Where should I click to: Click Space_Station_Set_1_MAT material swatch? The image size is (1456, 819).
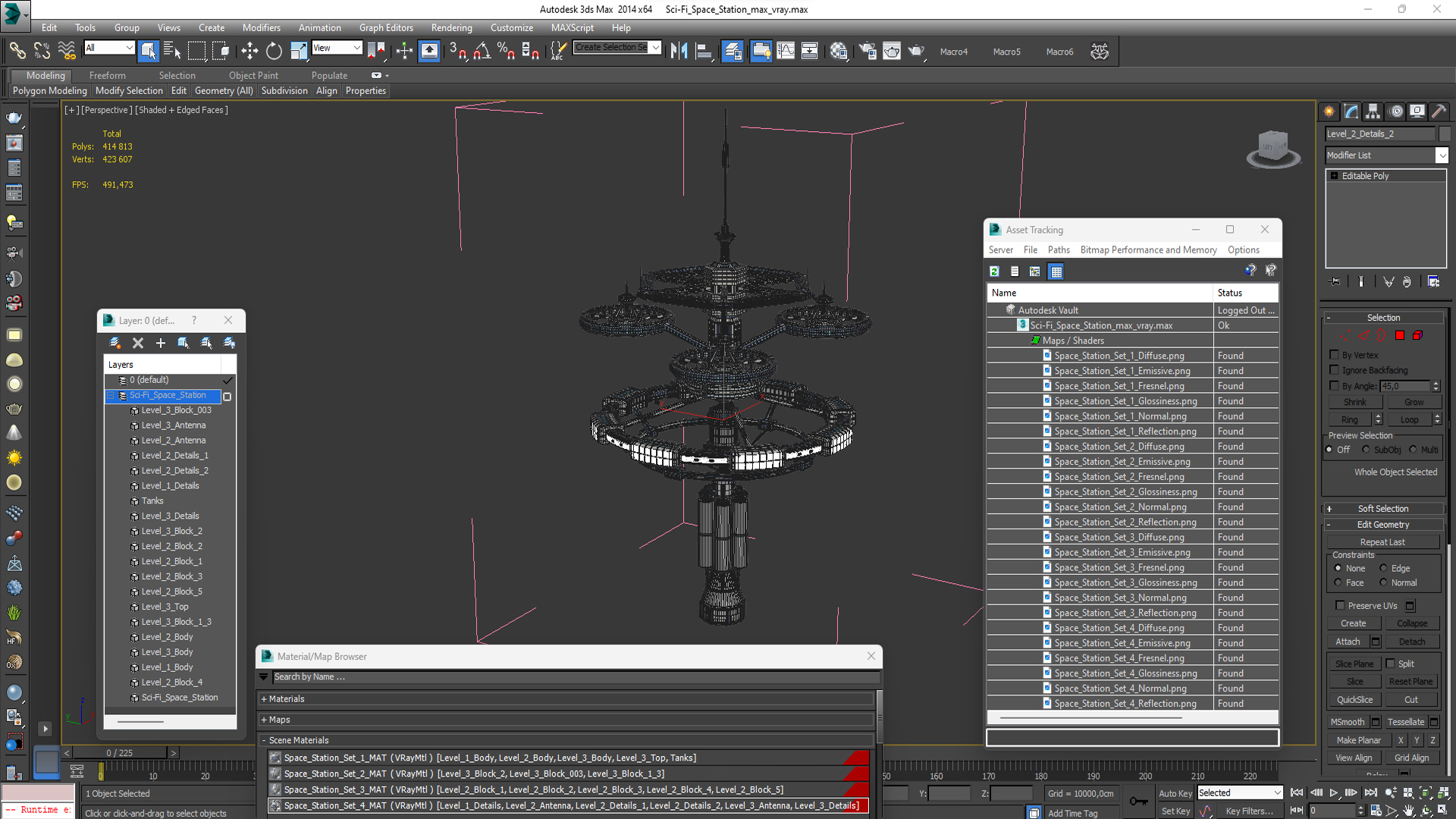point(275,758)
